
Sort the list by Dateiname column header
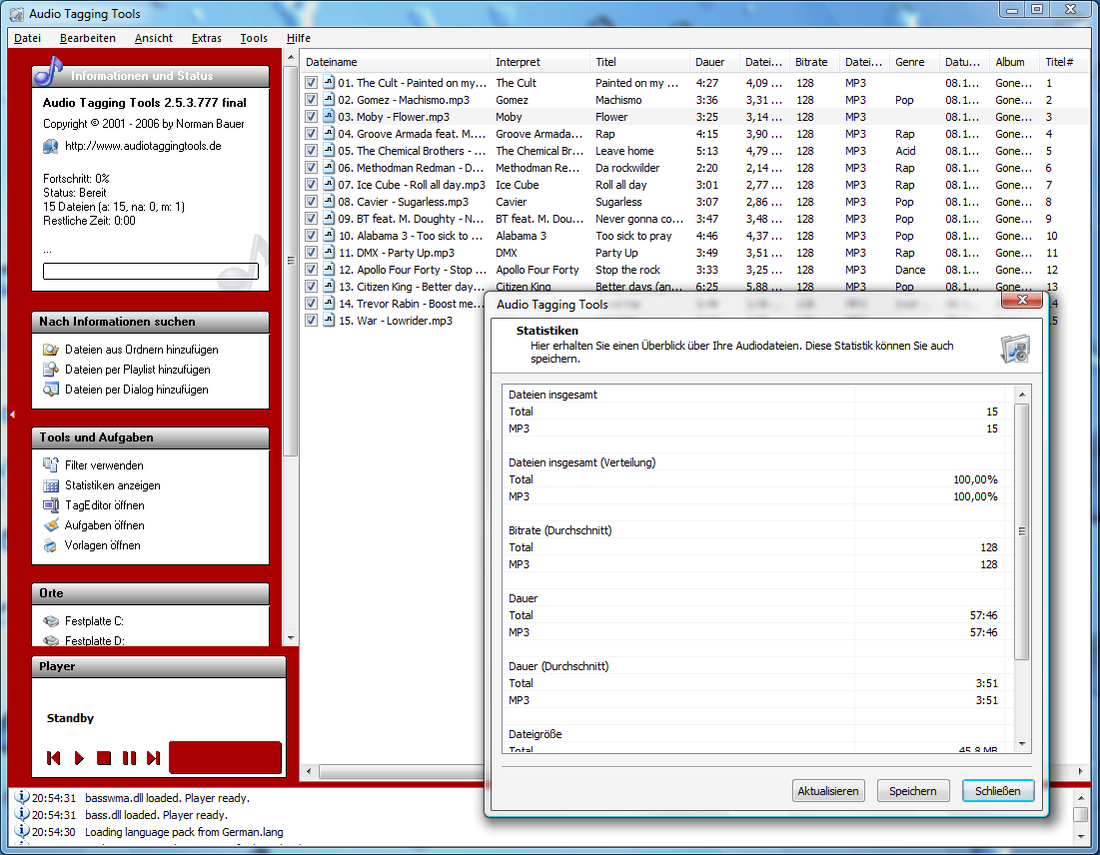coord(396,62)
